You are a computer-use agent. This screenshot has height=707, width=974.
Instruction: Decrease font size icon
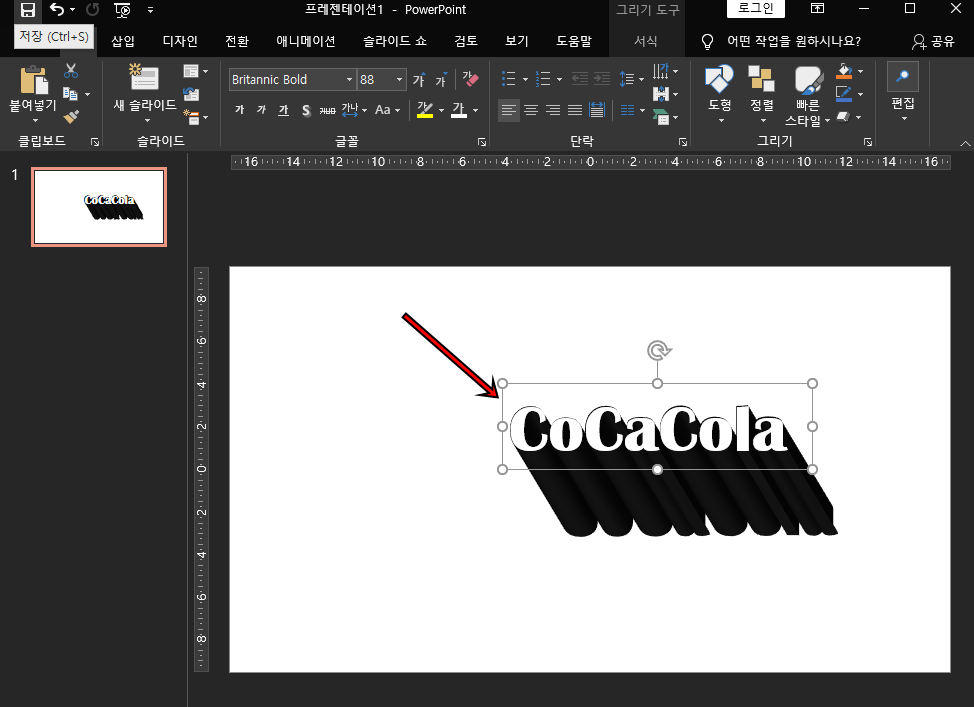point(441,80)
